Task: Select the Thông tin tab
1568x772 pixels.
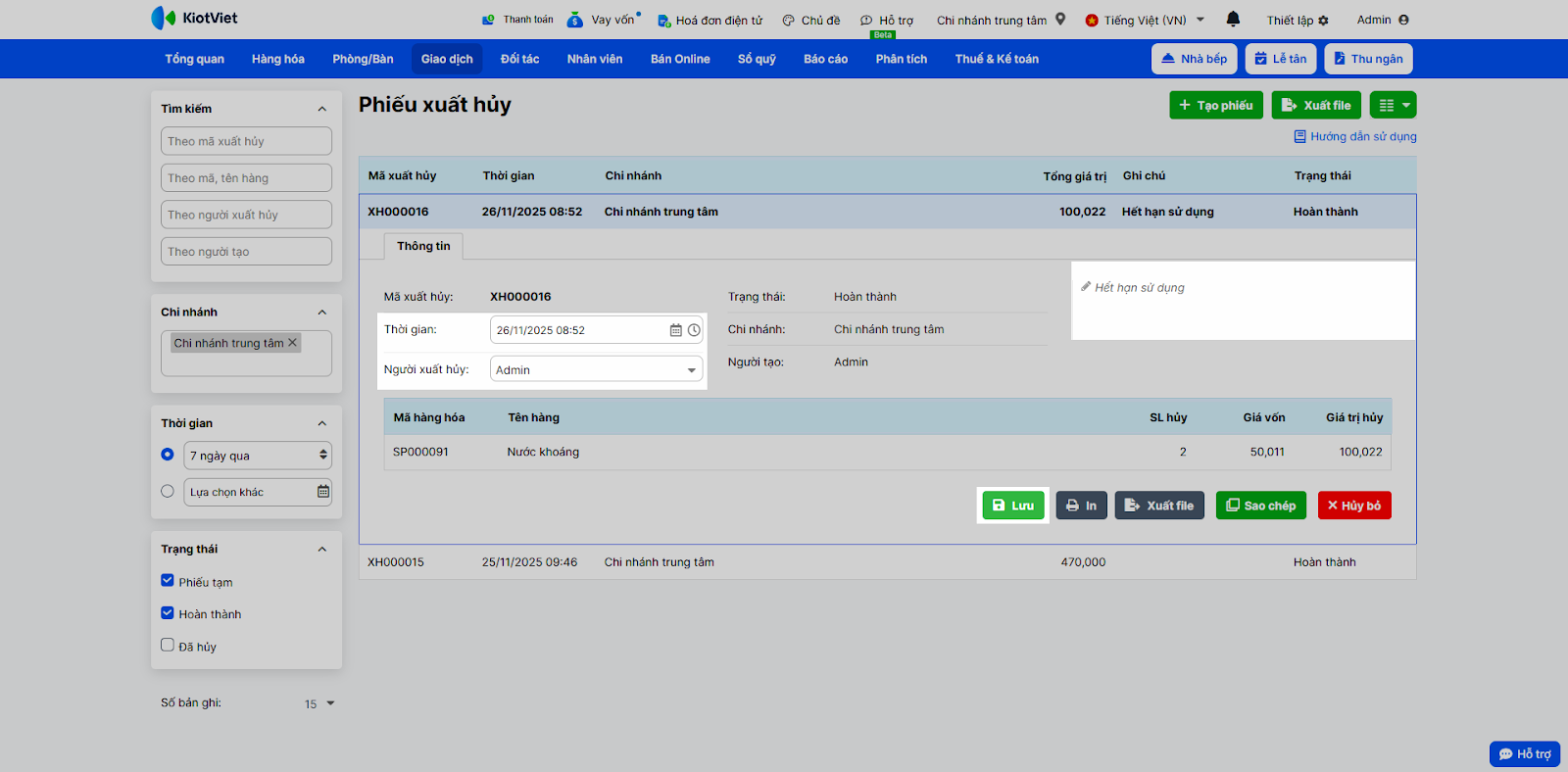Action: click(x=423, y=246)
